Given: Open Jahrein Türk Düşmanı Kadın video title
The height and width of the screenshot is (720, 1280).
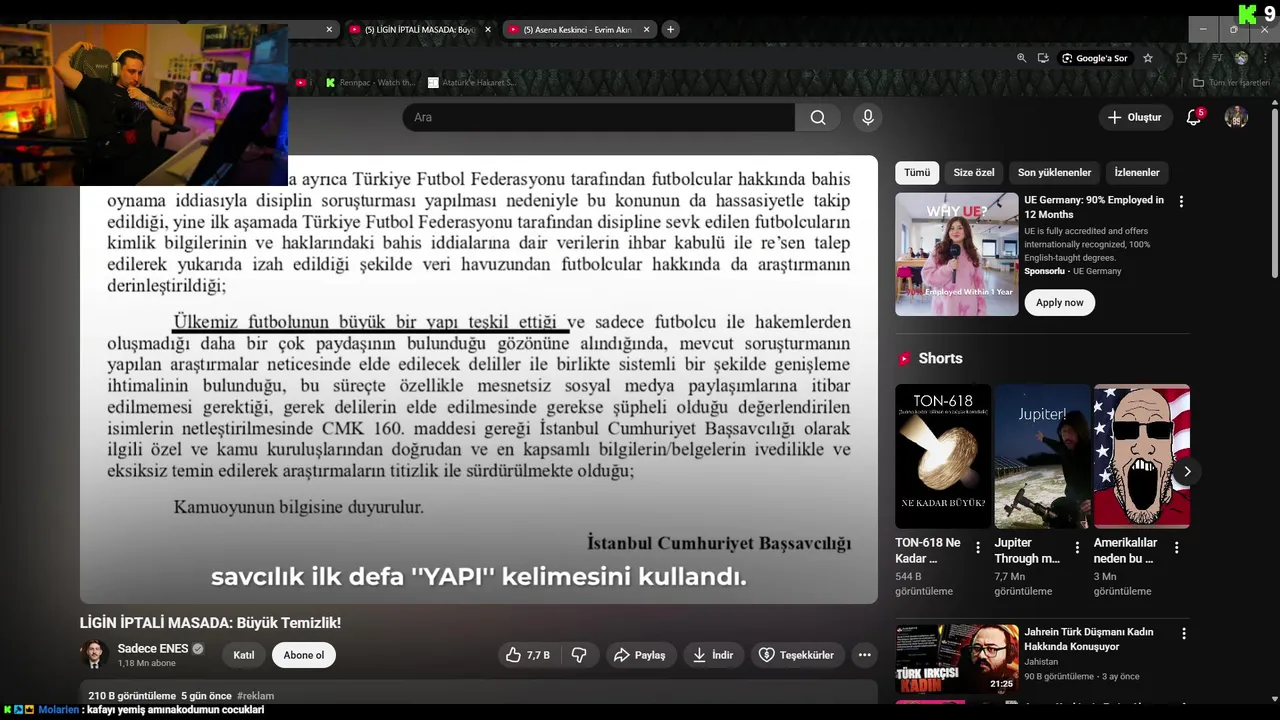Looking at the screenshot, I should (1088, 639).
